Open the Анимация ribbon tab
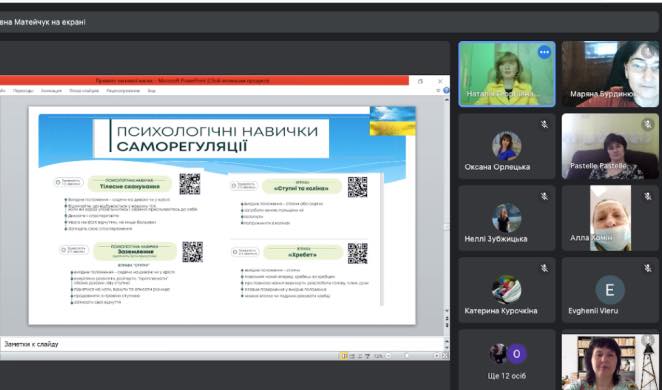Image resolution: width=662 pixels, height=390 pixels. (x=51, y=91)
